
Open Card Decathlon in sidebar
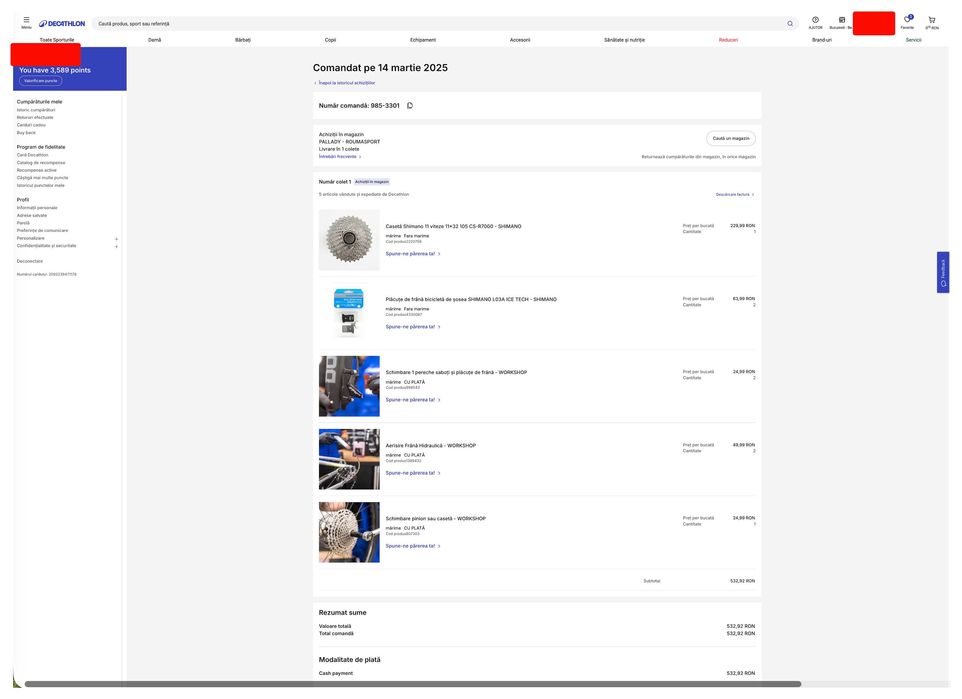point(33,155)
